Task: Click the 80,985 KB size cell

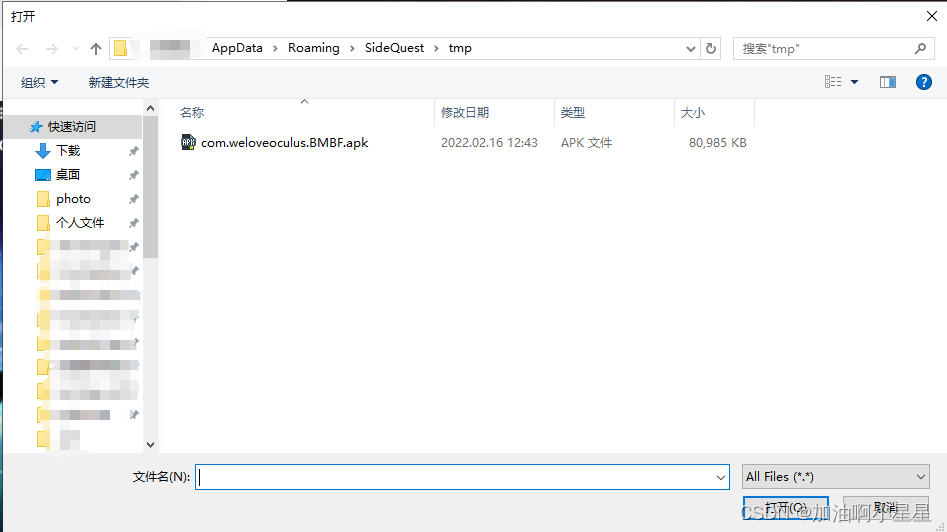Action: coord(717,143)
